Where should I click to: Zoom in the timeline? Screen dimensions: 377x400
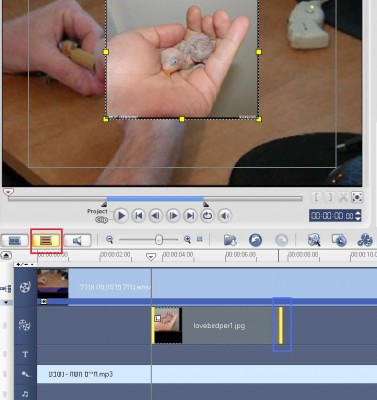[187, 239]
